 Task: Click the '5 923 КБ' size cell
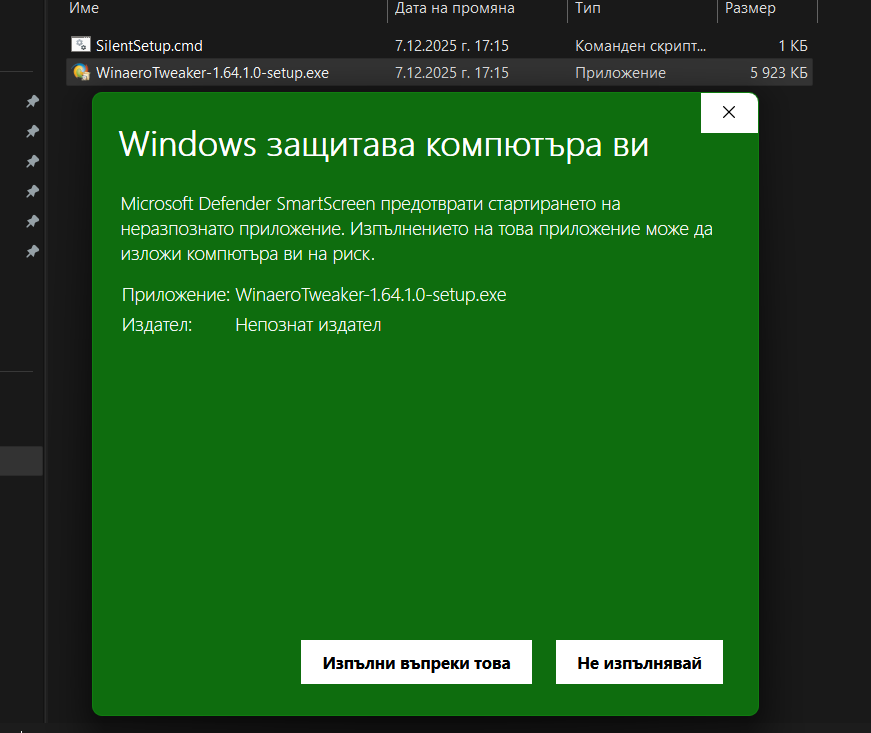779,73
